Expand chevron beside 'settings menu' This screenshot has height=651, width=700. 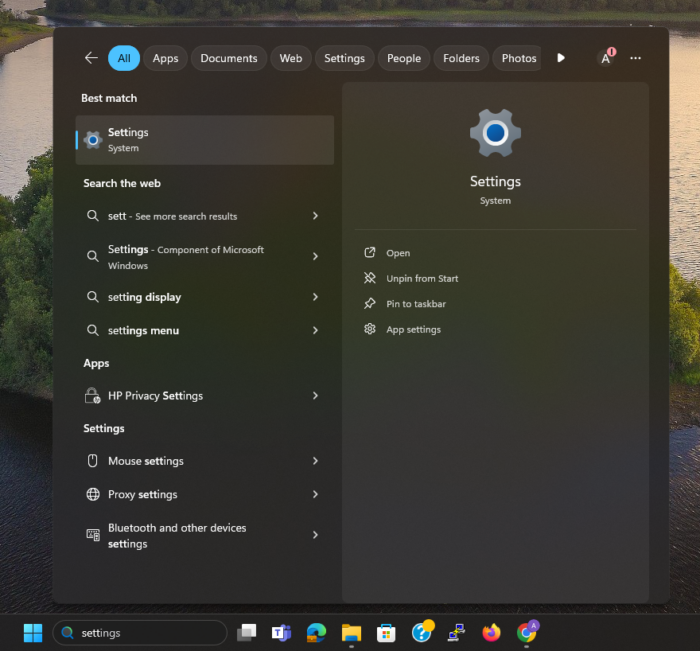click(315, 330)
